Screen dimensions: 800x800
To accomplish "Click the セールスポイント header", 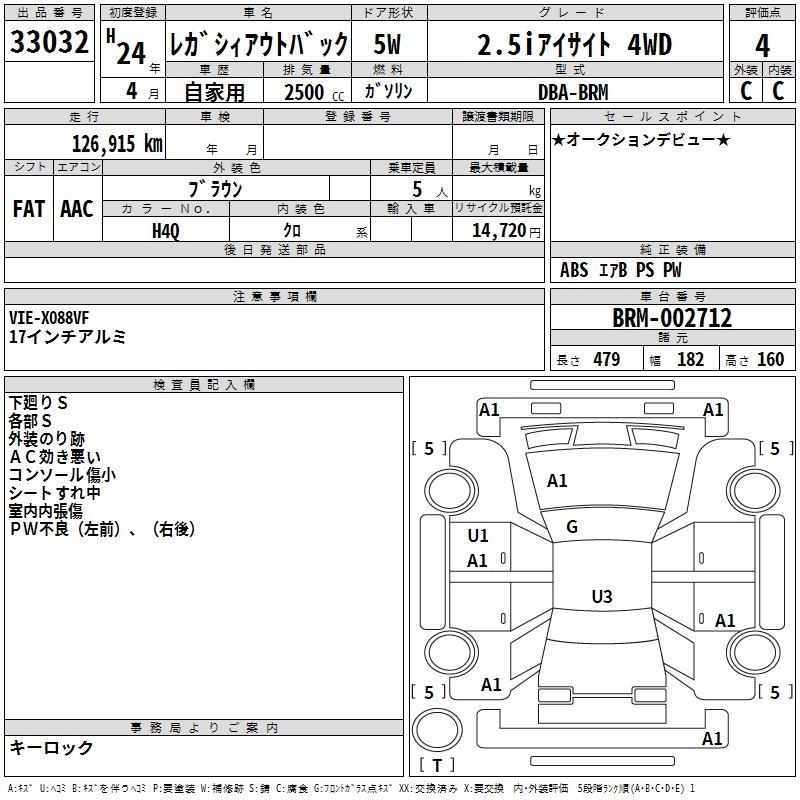I will coord(672,117).
